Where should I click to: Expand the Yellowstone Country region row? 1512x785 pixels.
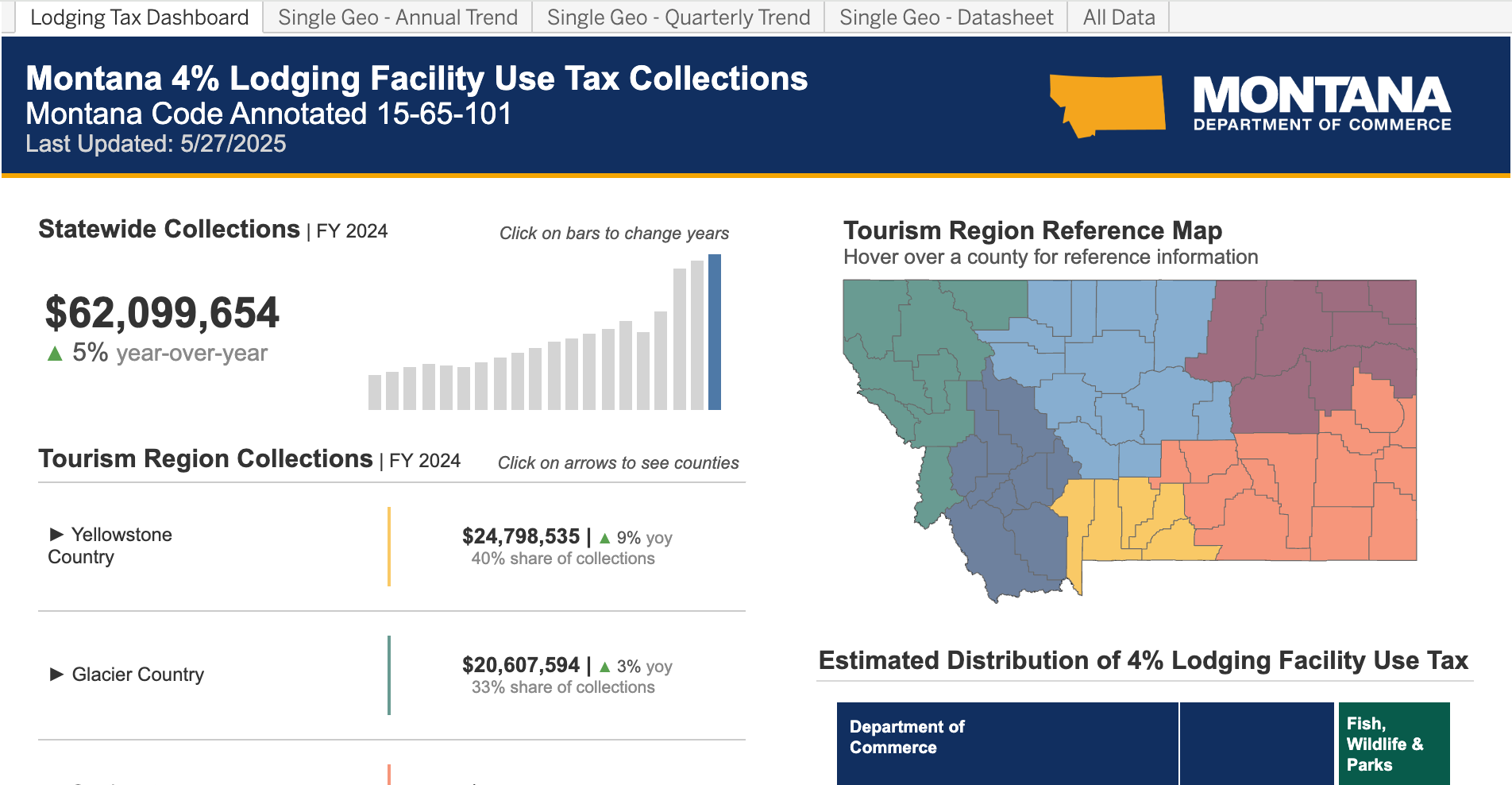[56, 534]
